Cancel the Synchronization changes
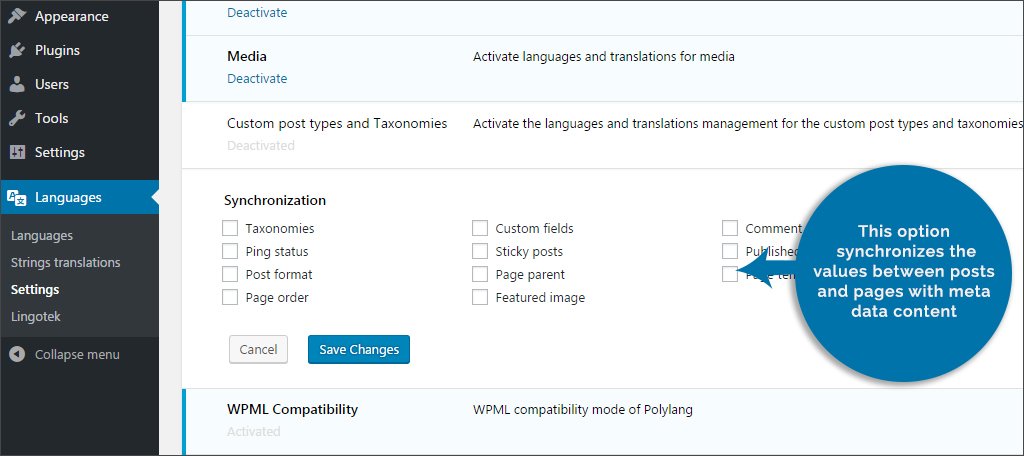This screenshot has width=1024, height=456. 259,350
